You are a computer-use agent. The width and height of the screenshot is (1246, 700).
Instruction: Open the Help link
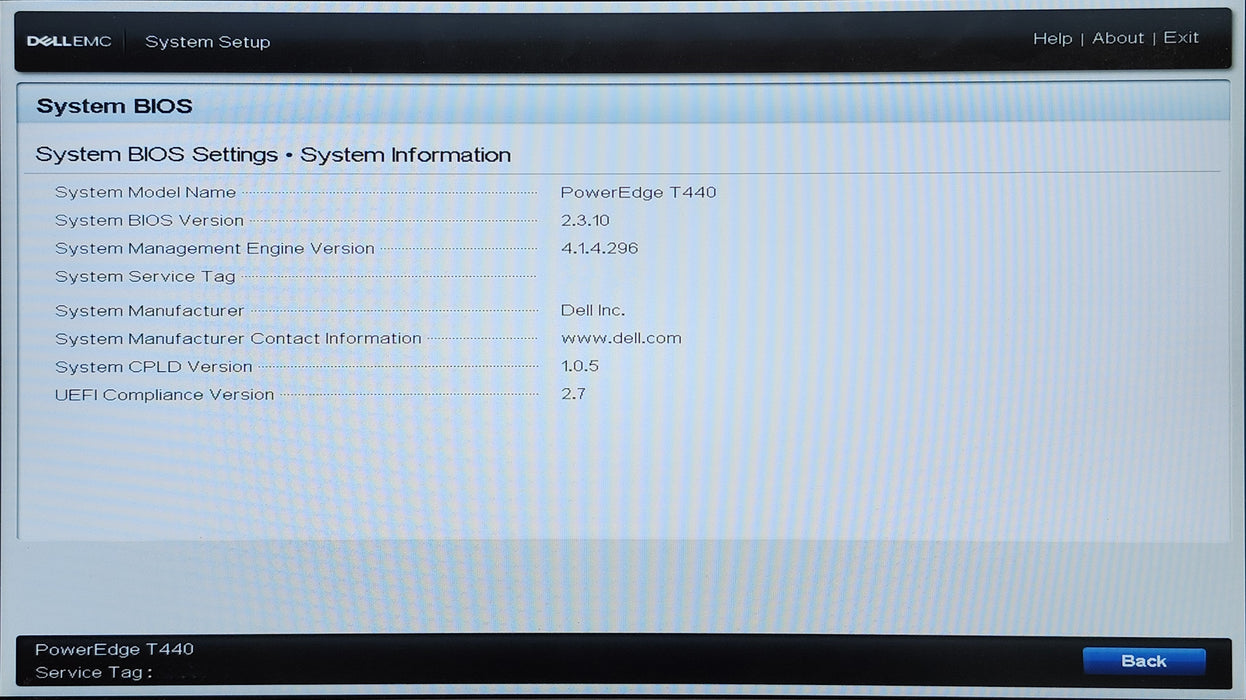1052,38
